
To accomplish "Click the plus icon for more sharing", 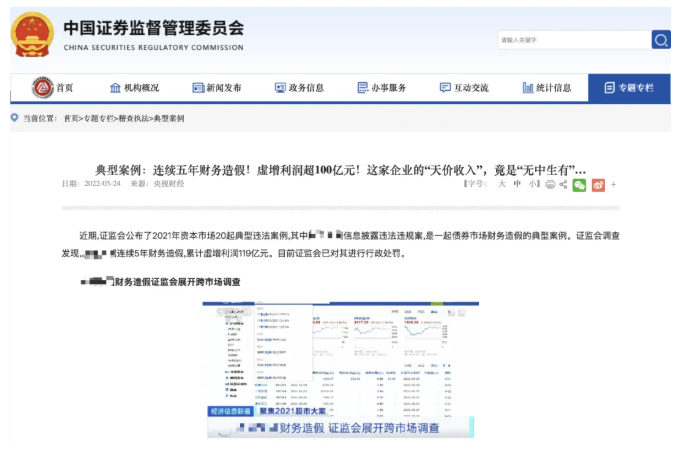I will click(x=614, y=184).
